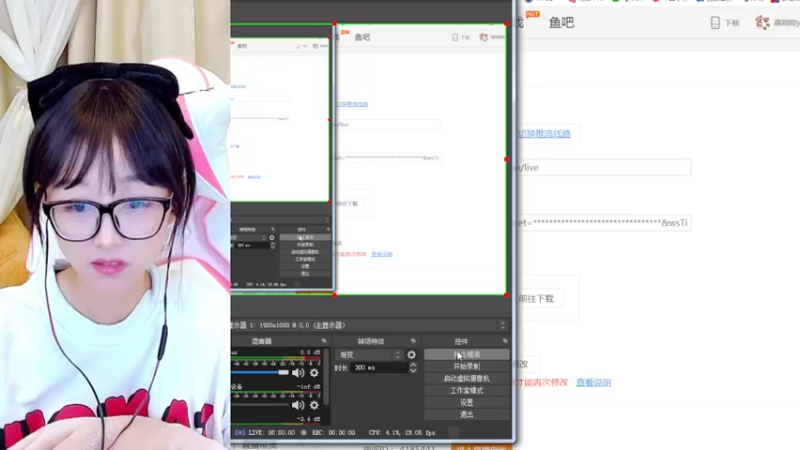Screen dimensions: 800x450
Task: Click the -inf dB level readout
Action: [309, 386]
